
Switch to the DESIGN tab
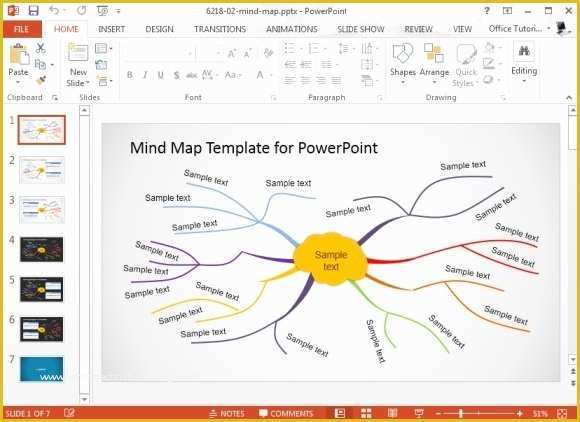point(159,29)
